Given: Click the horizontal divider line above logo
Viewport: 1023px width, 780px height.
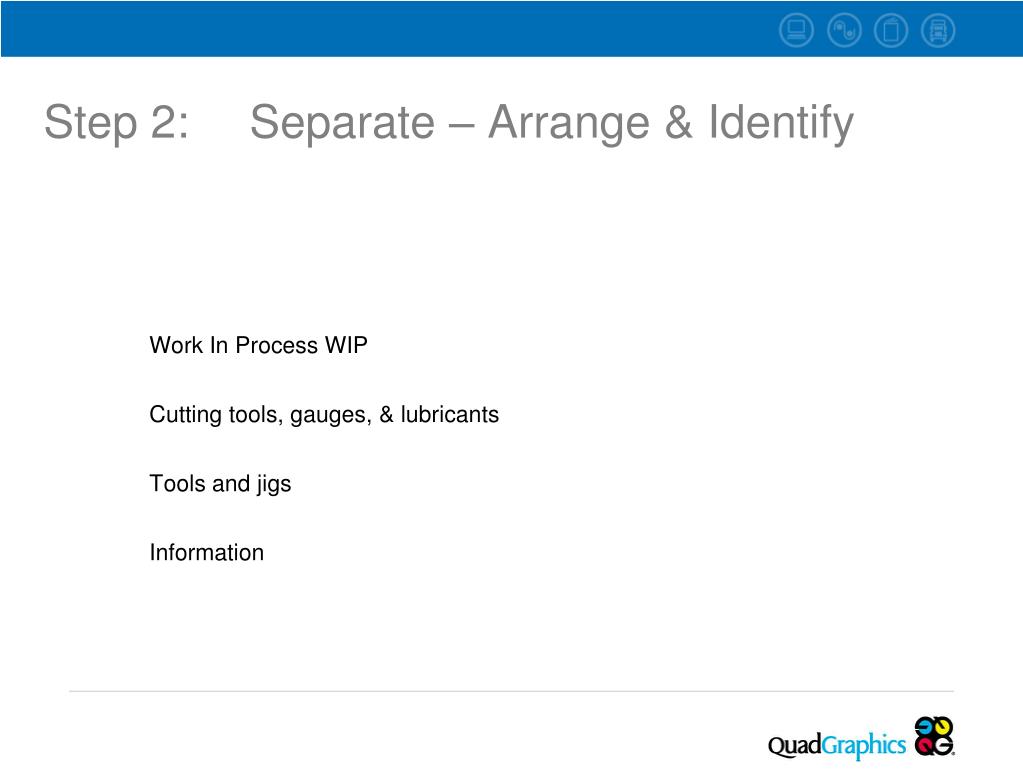Looking at the screenshot, I should pos(512,691).
